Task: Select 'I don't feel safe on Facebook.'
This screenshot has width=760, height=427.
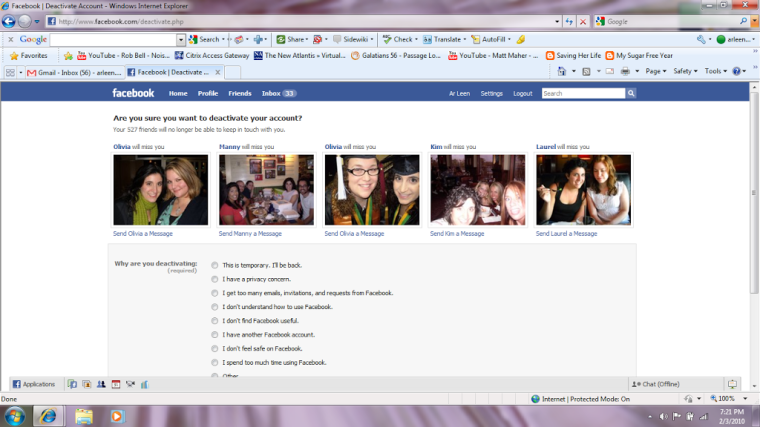Action: (x=214, y=348)
